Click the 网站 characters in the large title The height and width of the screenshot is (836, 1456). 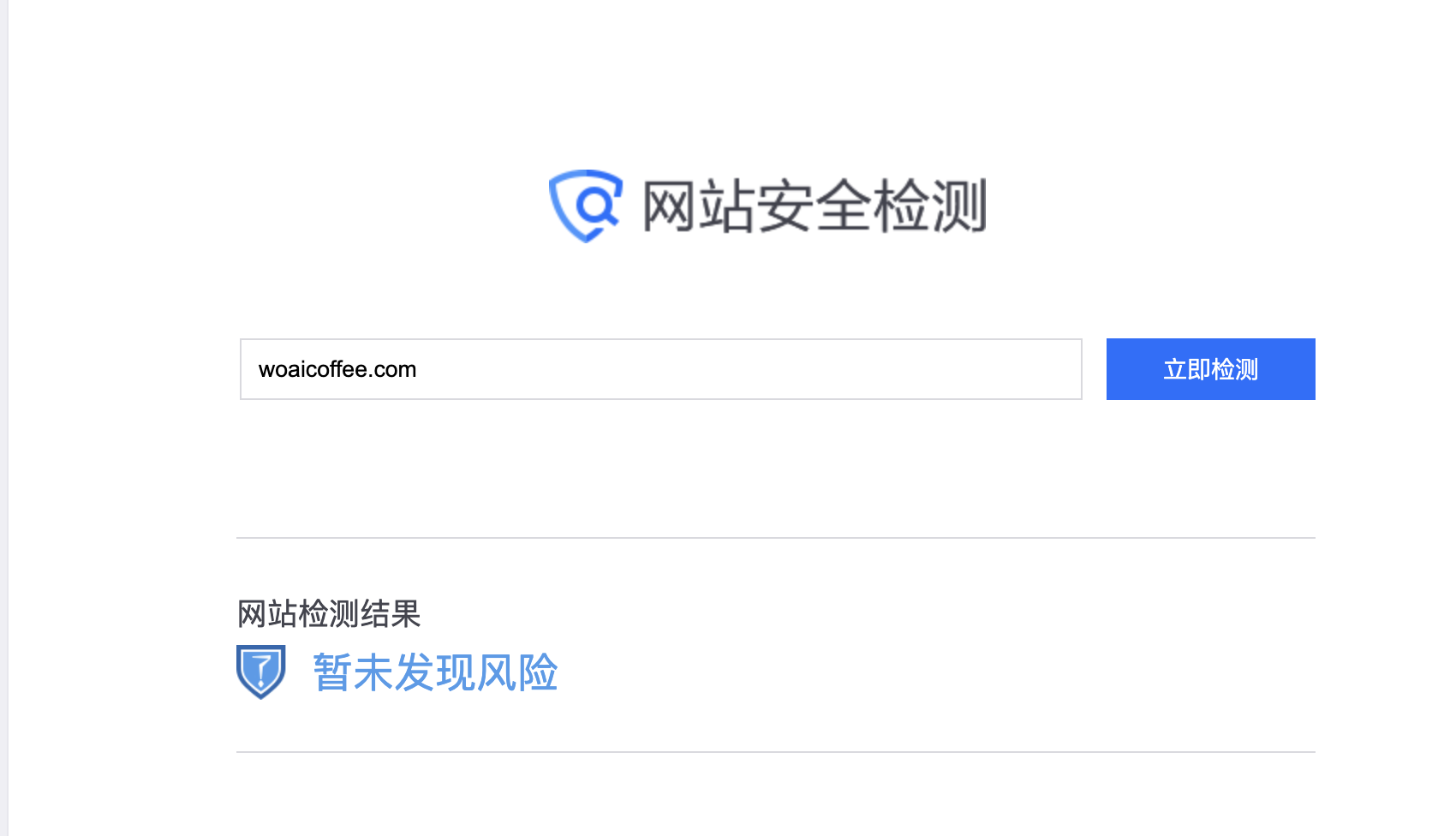tap(698, 206)
